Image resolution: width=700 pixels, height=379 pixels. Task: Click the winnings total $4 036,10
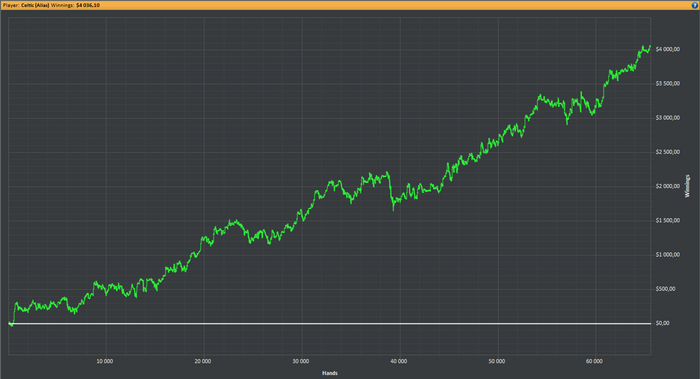pyautogui.click(x=88, y=5)
